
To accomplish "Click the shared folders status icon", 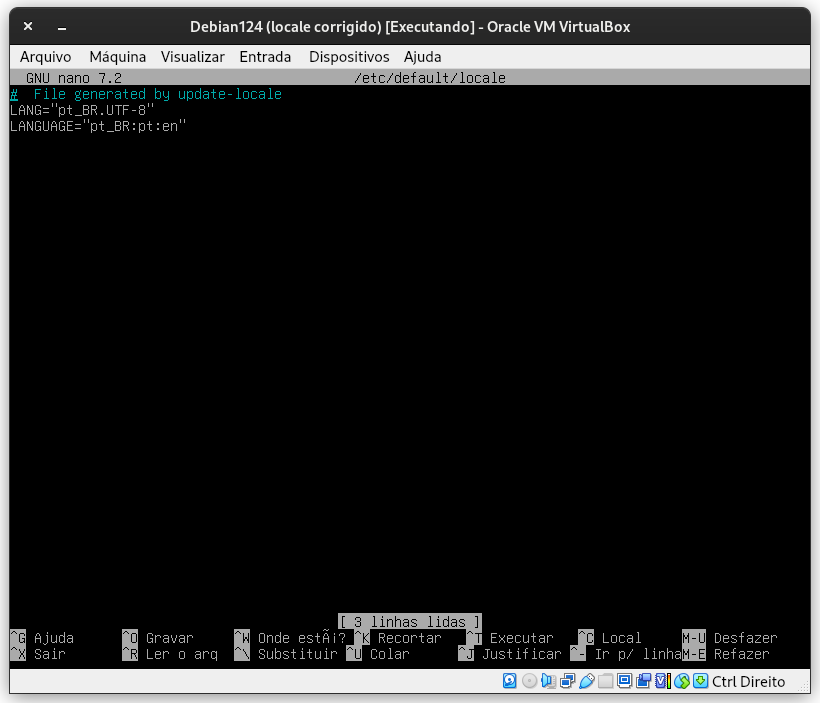I will [x=606, y=681].
